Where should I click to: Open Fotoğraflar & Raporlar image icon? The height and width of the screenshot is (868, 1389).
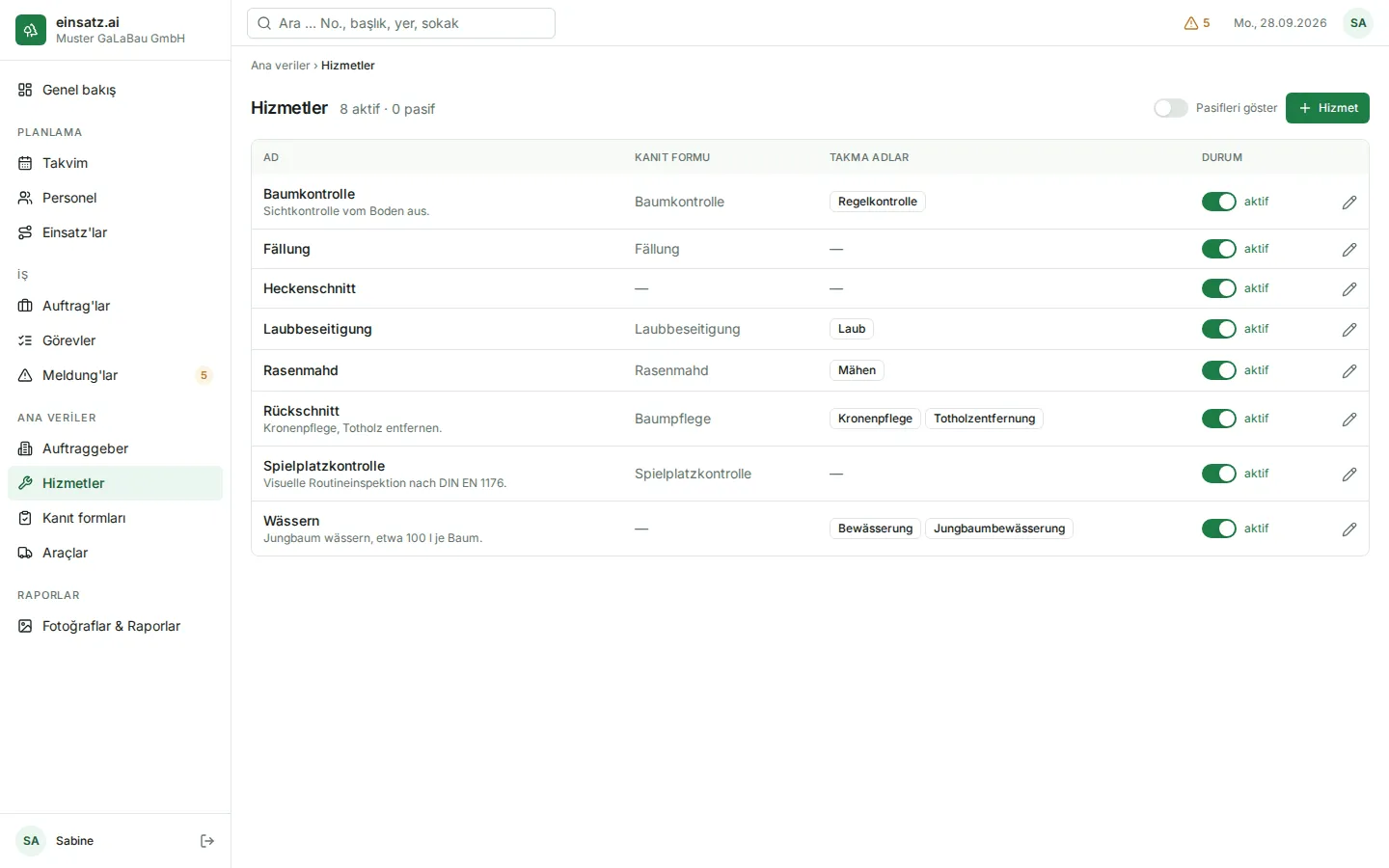point(25,626)
